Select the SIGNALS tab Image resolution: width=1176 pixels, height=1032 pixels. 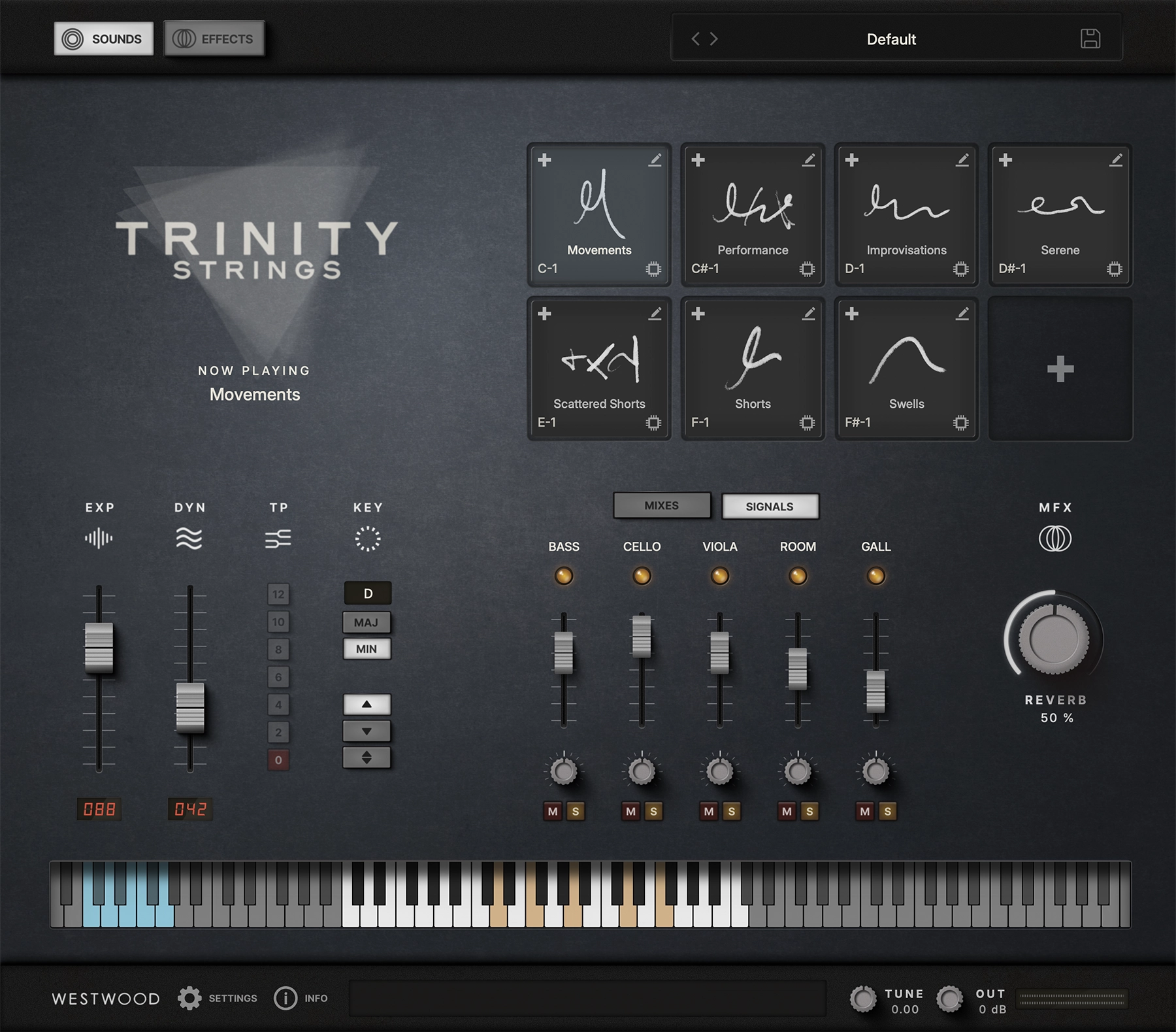(x=770, y=507)
